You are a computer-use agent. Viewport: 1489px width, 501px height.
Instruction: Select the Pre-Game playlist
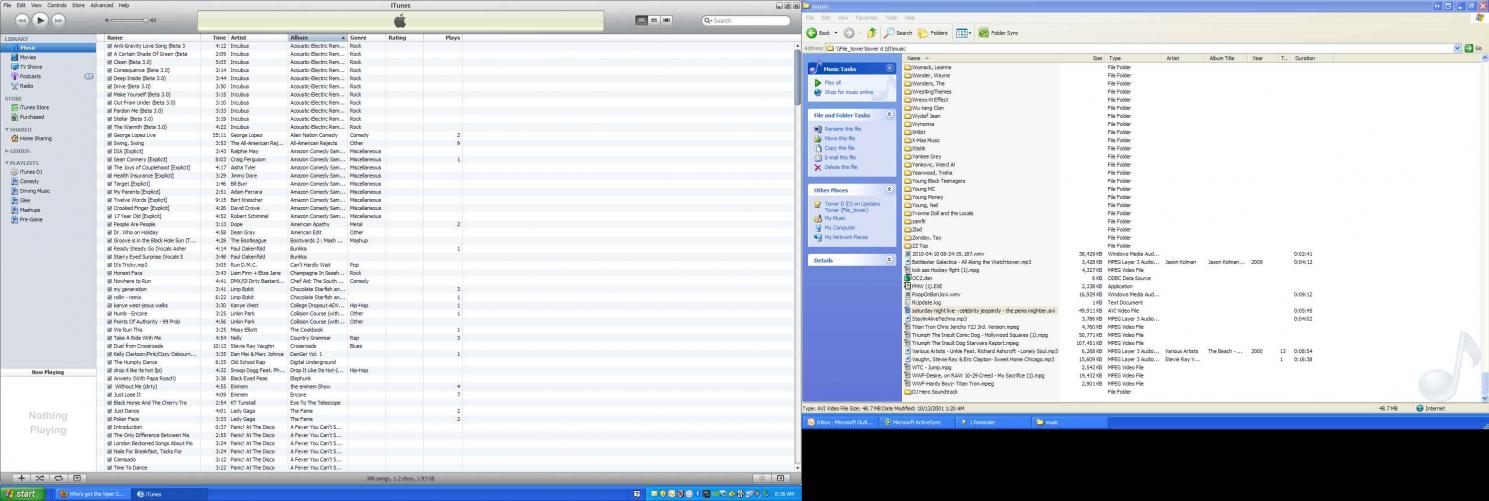click(31, 219)
